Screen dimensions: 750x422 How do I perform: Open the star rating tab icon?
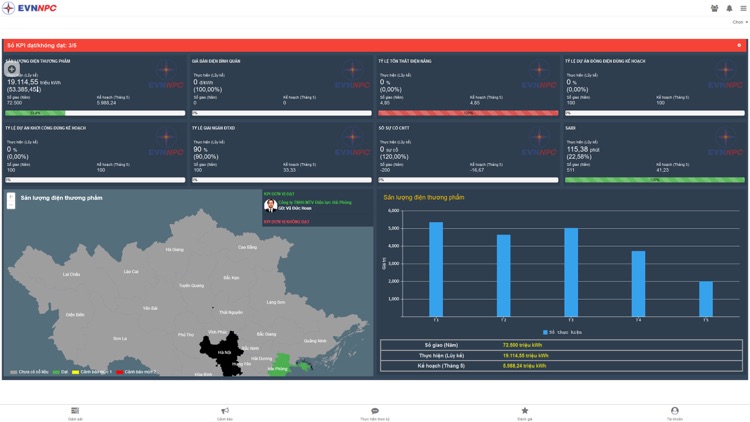tap(524, 411)
